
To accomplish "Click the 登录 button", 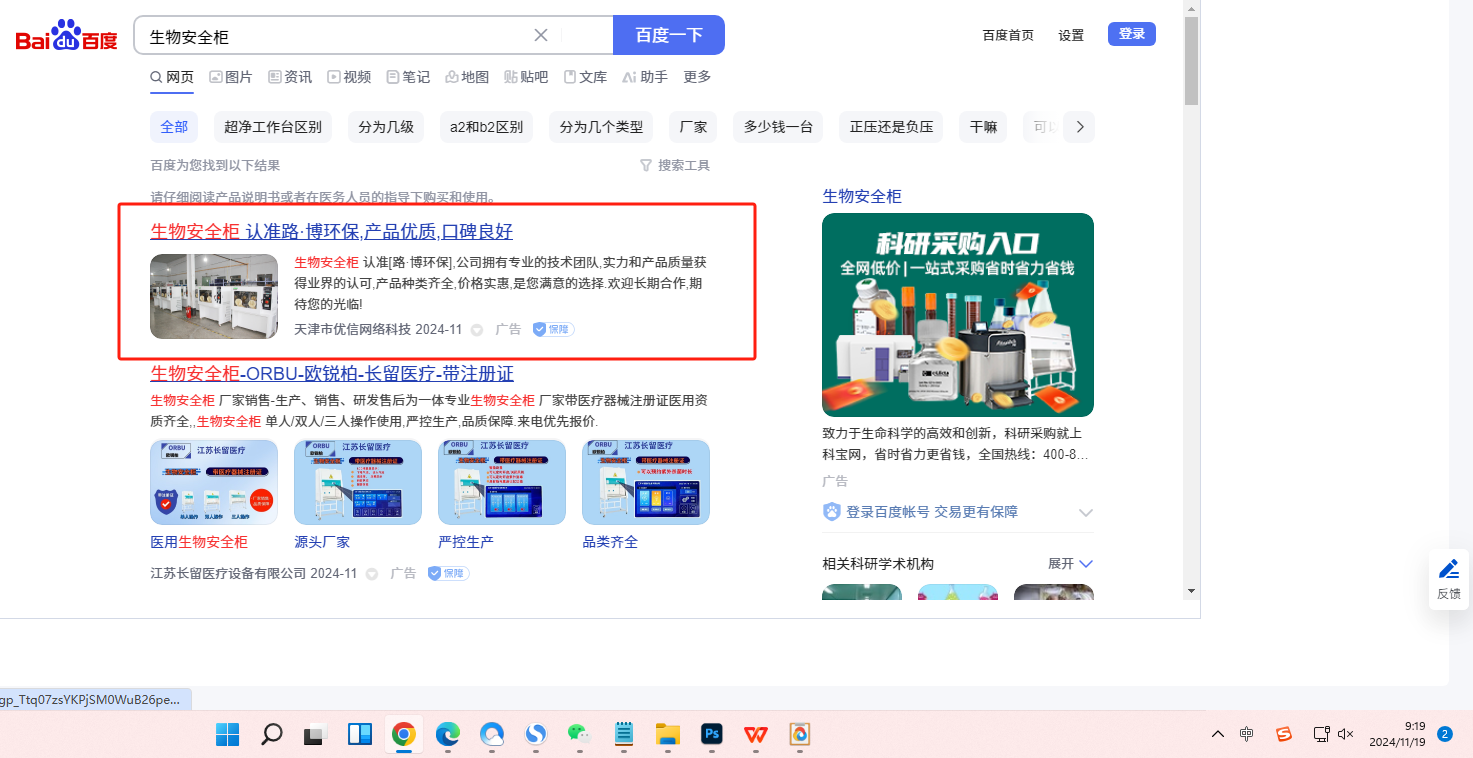I will click(x=1132, y=34).
